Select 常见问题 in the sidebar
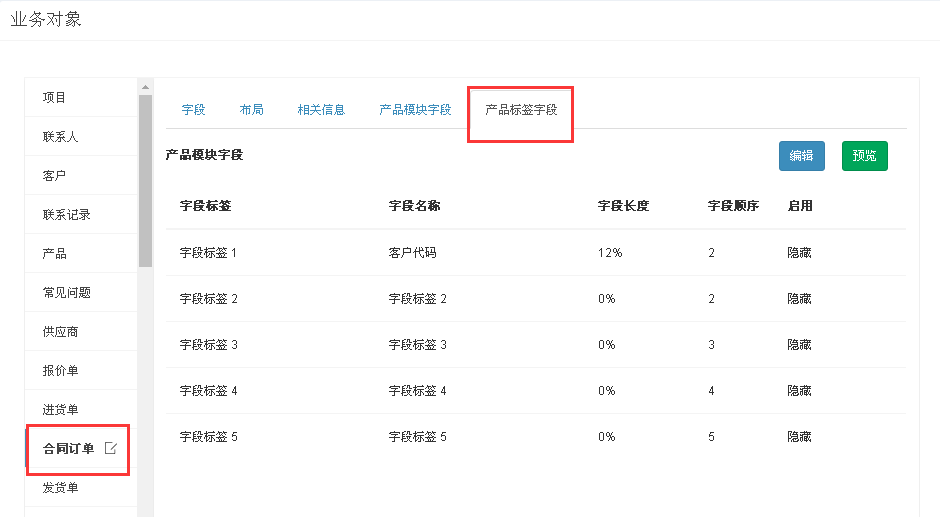Screen dimensions: 940x517 66,293
